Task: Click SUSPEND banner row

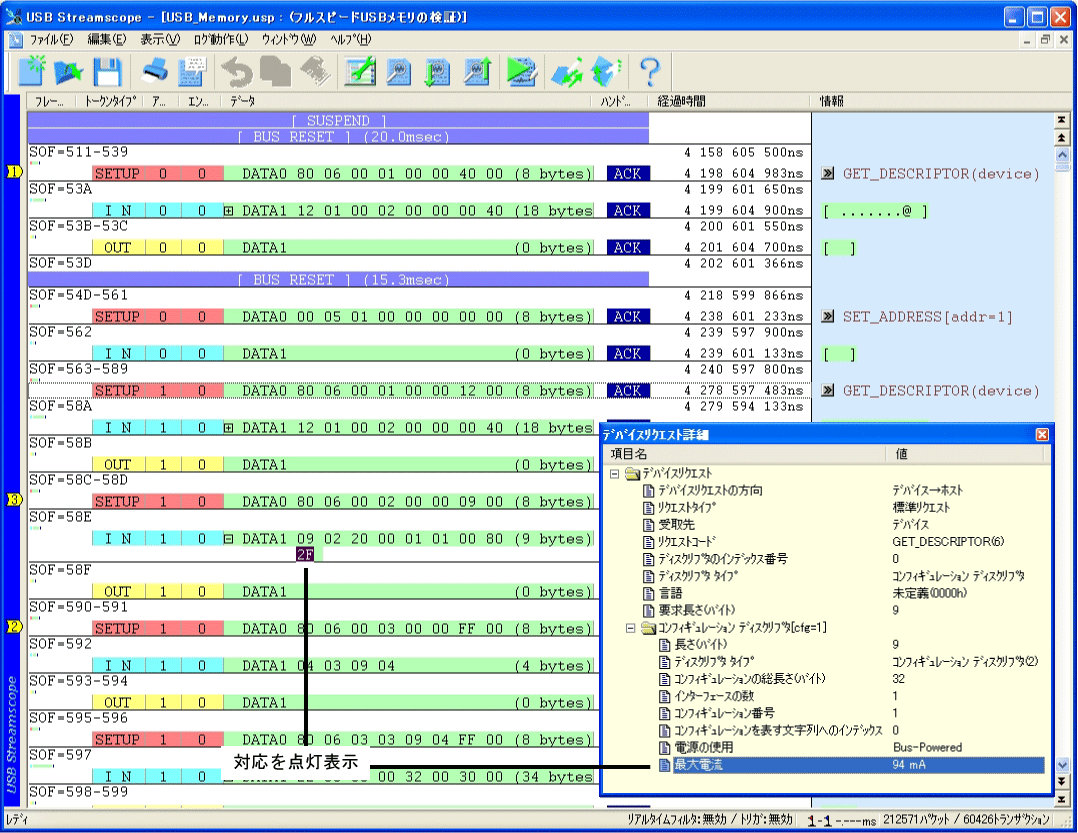Action: pos(338,120)
